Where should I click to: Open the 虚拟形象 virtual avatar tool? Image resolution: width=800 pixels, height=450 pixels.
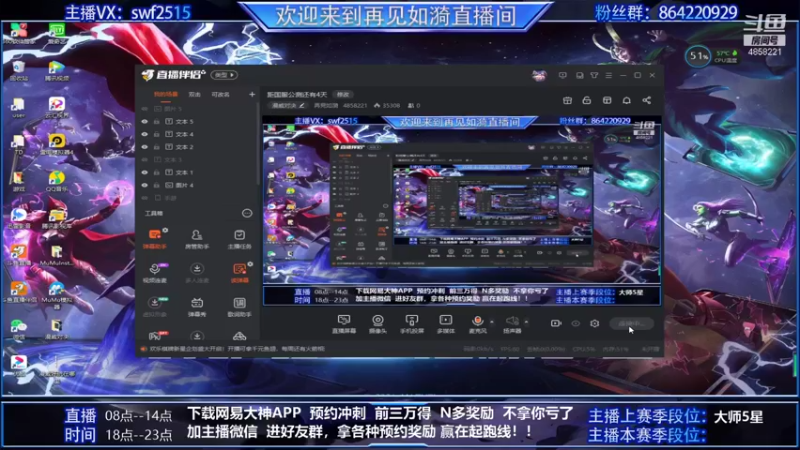(155, 307)
